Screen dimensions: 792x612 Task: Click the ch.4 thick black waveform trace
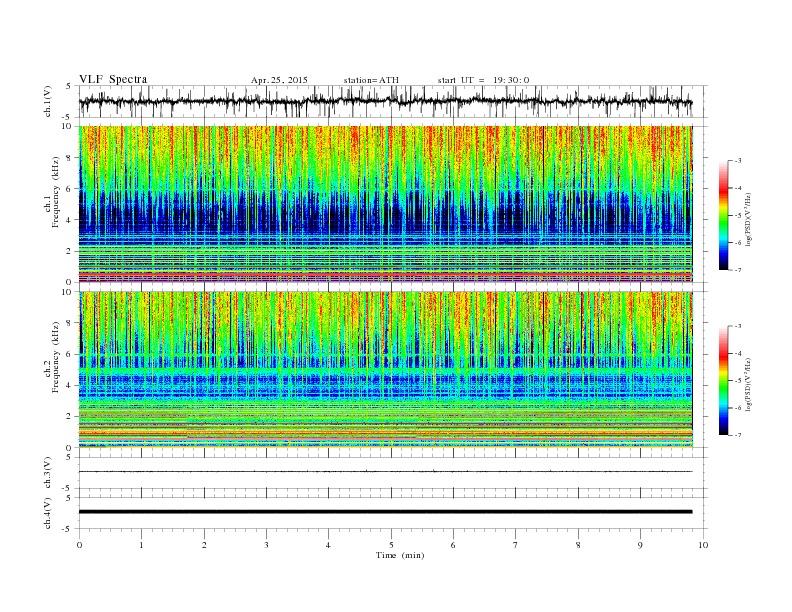(x=385, y=512)
